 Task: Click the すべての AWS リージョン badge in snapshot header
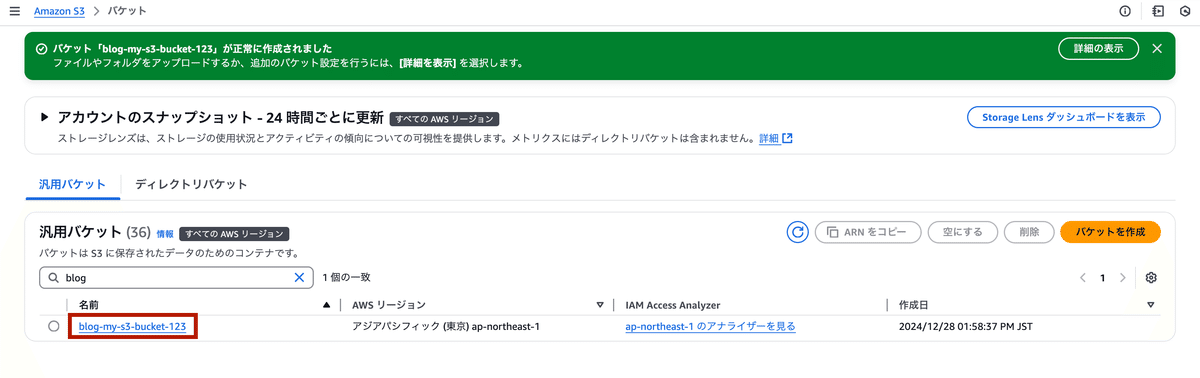[443, 118]
